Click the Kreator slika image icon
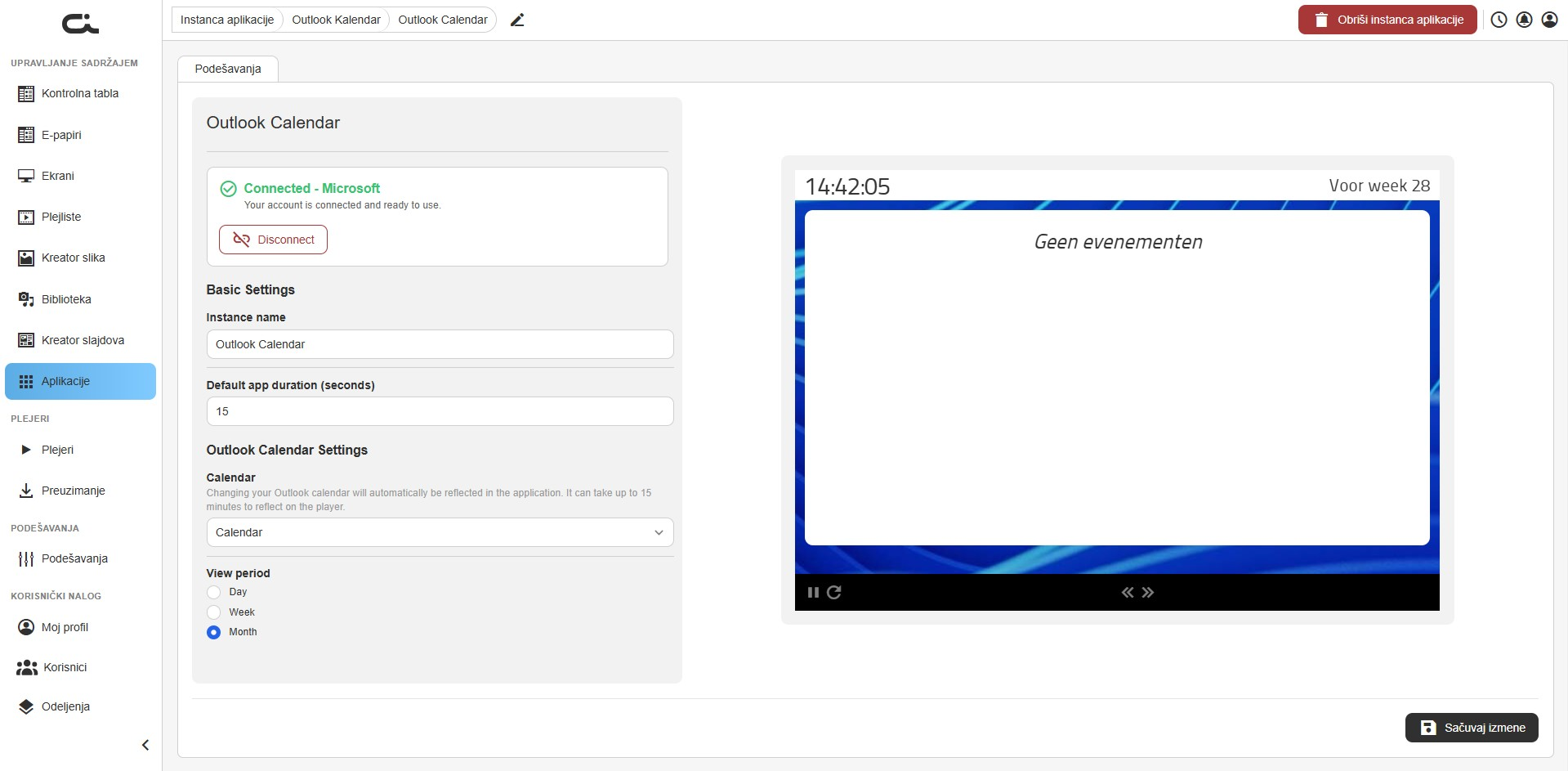 pyautogui.click(x=26, y=258)
